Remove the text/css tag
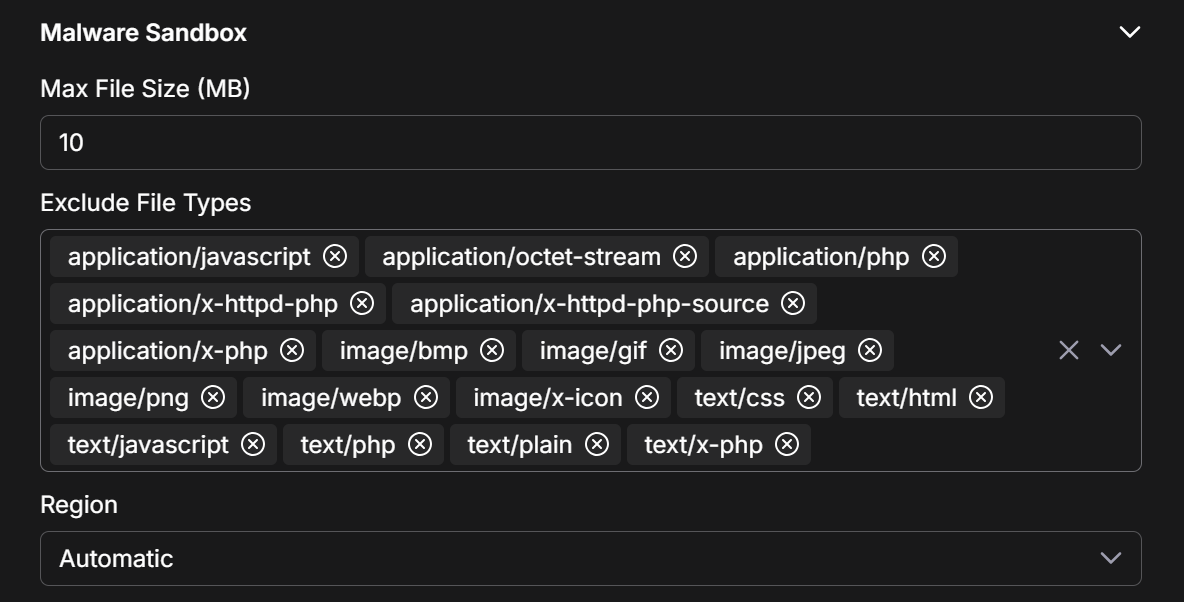 (809, 397)
